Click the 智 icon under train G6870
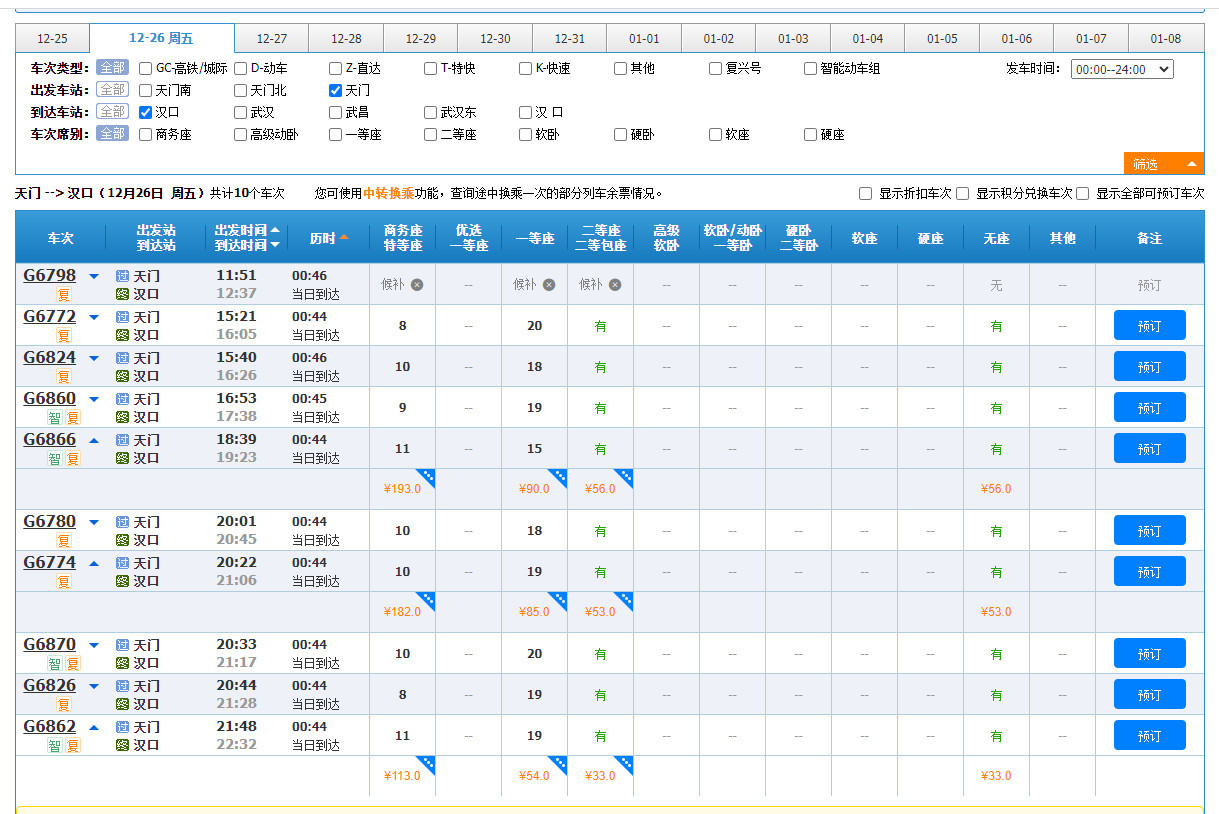This screenshot has height=814, width=1219. 54,664
